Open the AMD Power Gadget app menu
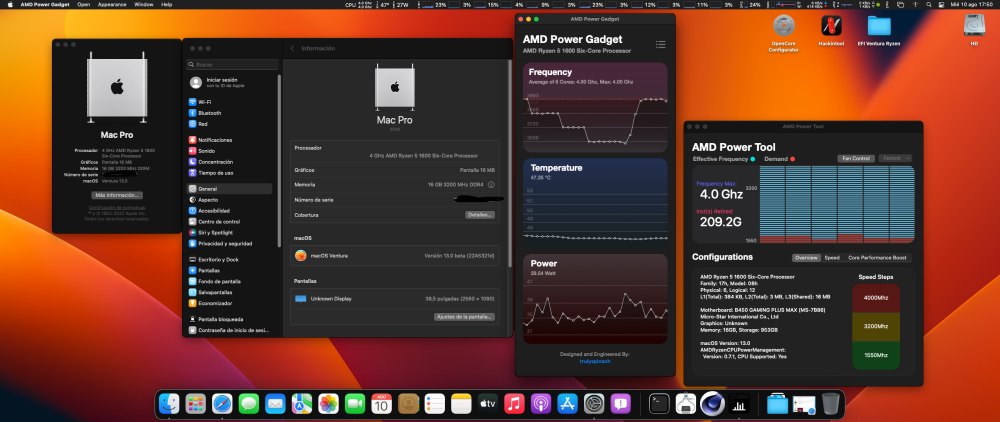Screen dimensions: 1000x422 pos(46,4)
